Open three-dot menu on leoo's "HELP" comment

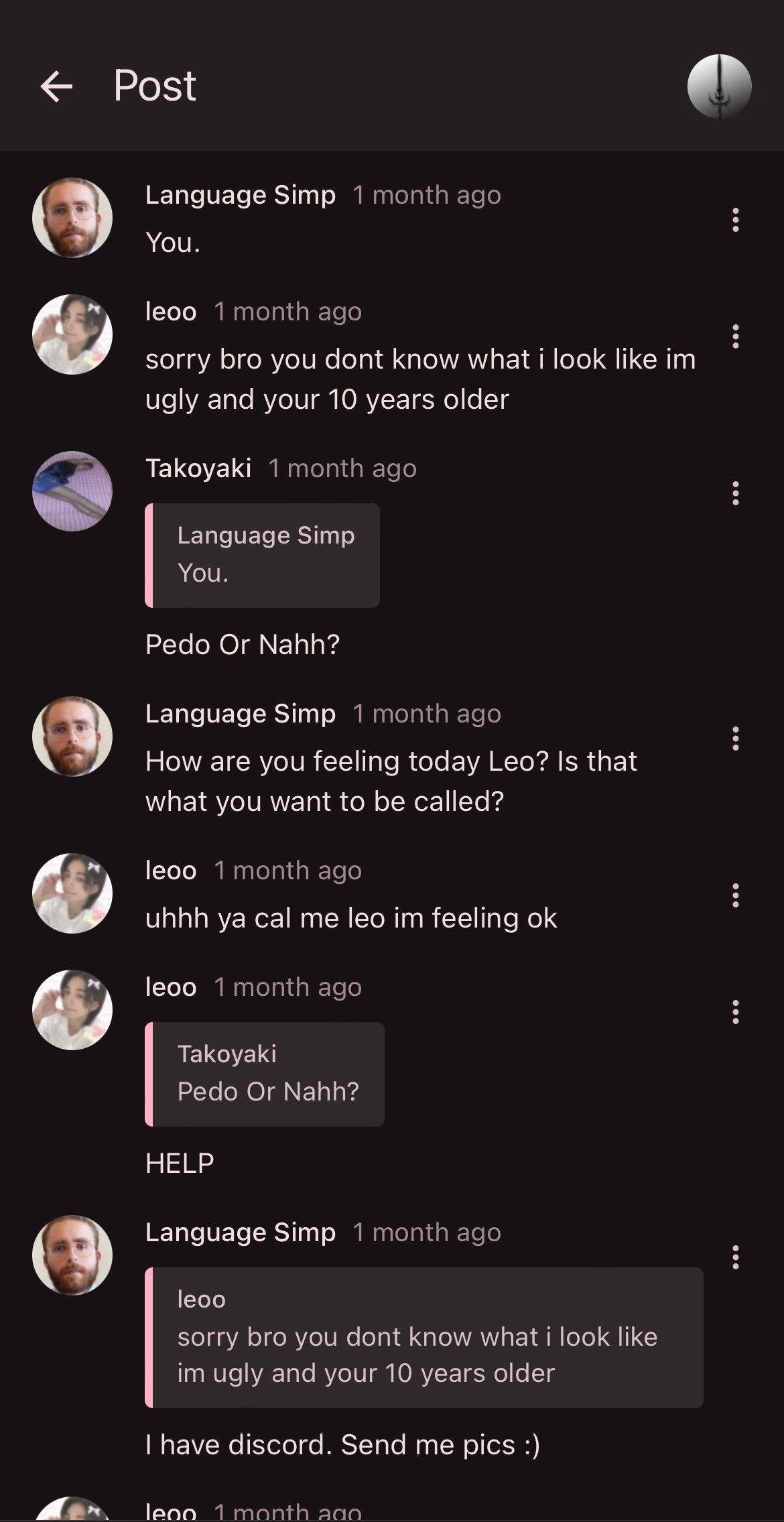(x=735, y=1012)
